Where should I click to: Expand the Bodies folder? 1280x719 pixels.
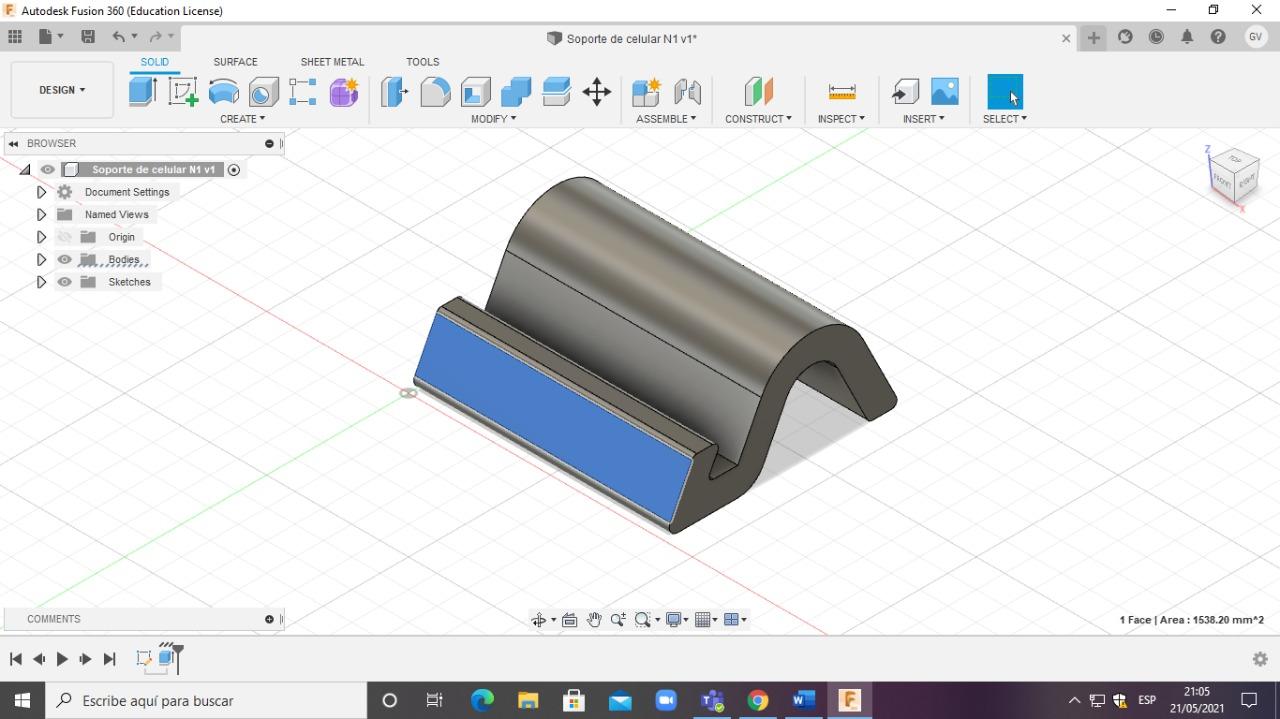[x=41, y=260]
